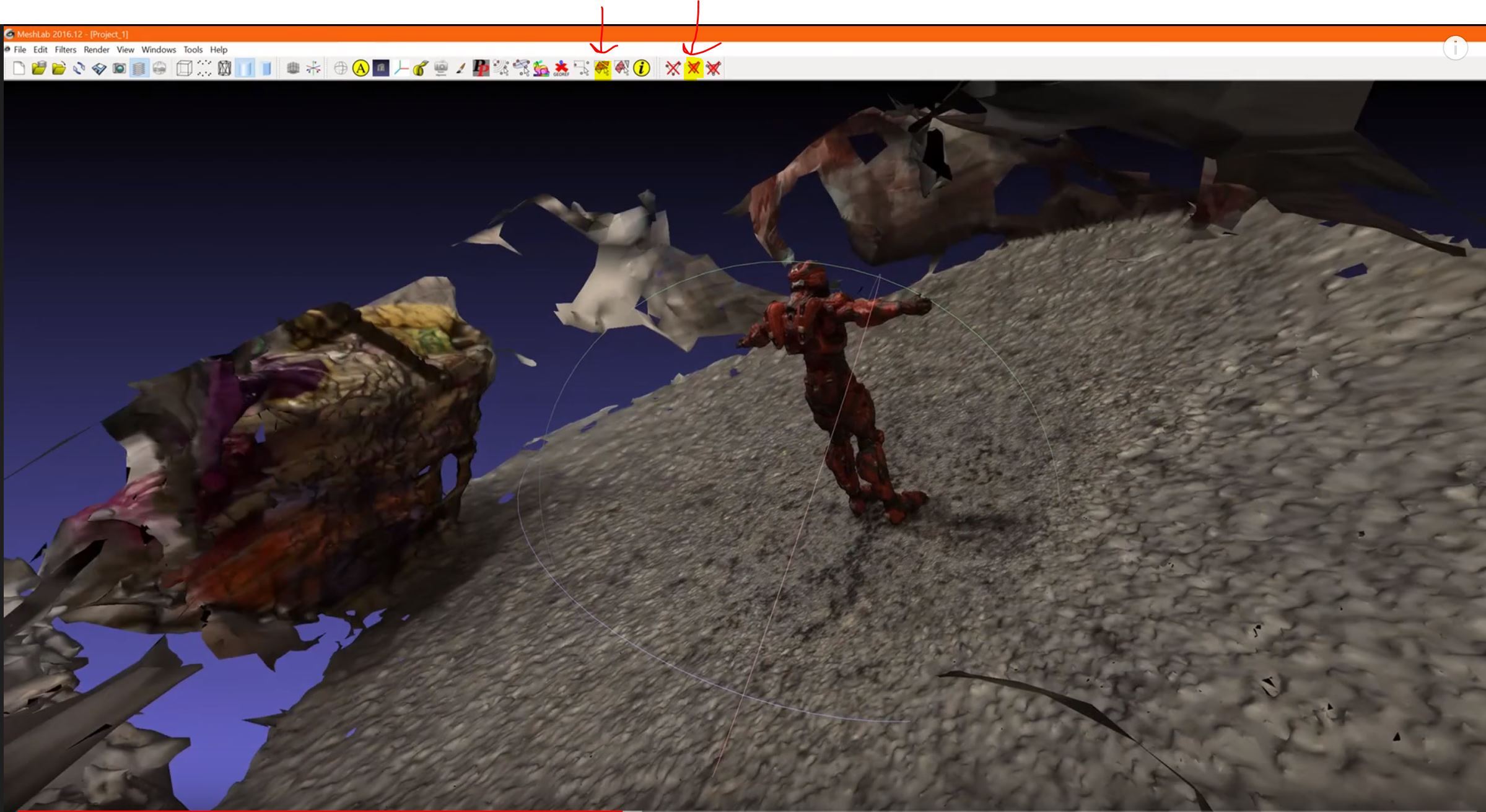The width and height of the screenshot is (1486, 812).
Task: Select the grey trackball globe icon
Action: [x=340, y=68]
